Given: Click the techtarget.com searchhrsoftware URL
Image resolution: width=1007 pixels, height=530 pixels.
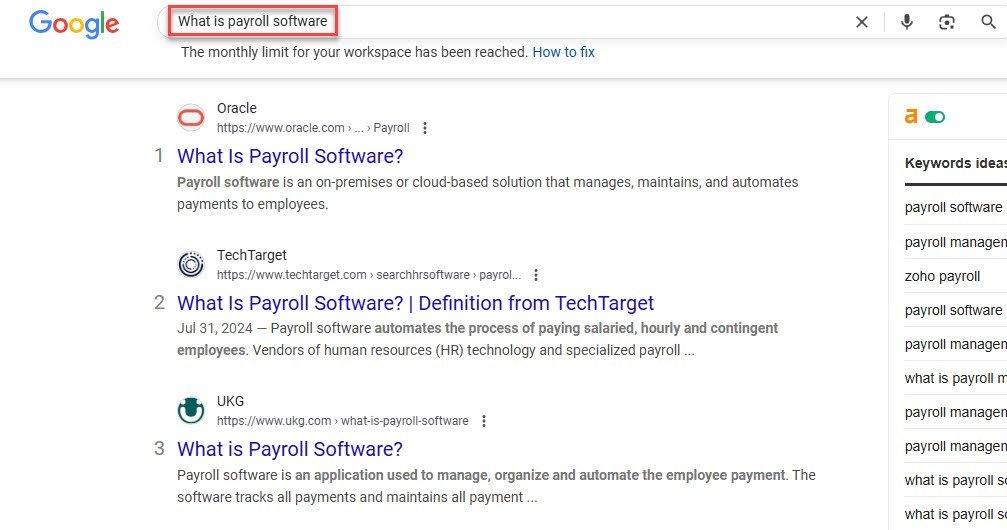Looking at the screenshot, I should [369, 275].
